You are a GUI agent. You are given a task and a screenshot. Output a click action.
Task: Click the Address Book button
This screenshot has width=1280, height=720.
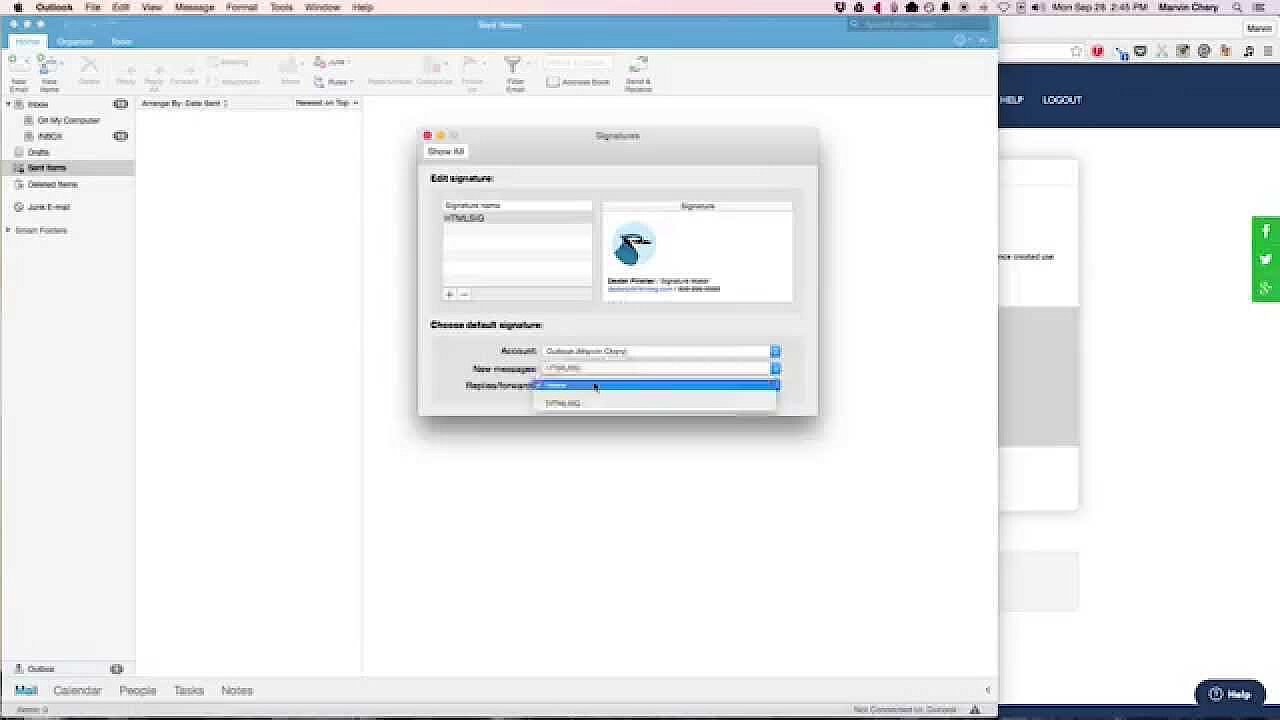[x=578, y=82]
